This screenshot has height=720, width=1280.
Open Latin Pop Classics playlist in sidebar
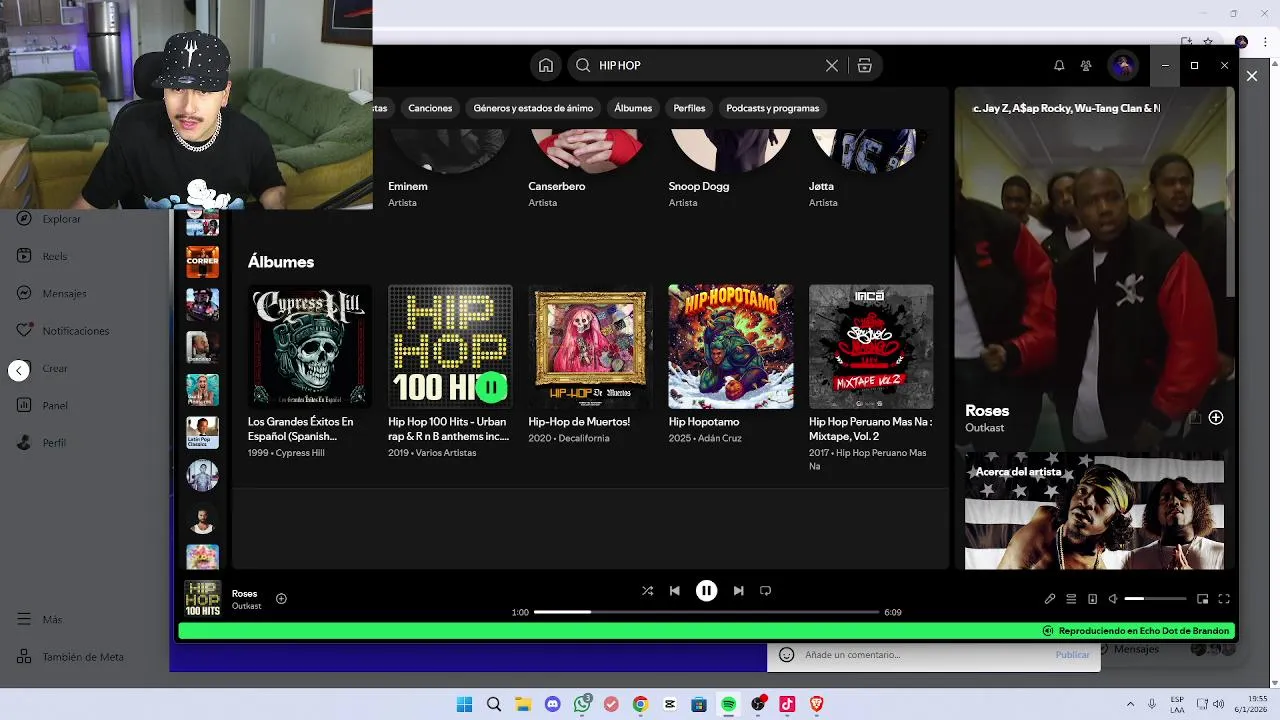202,433
